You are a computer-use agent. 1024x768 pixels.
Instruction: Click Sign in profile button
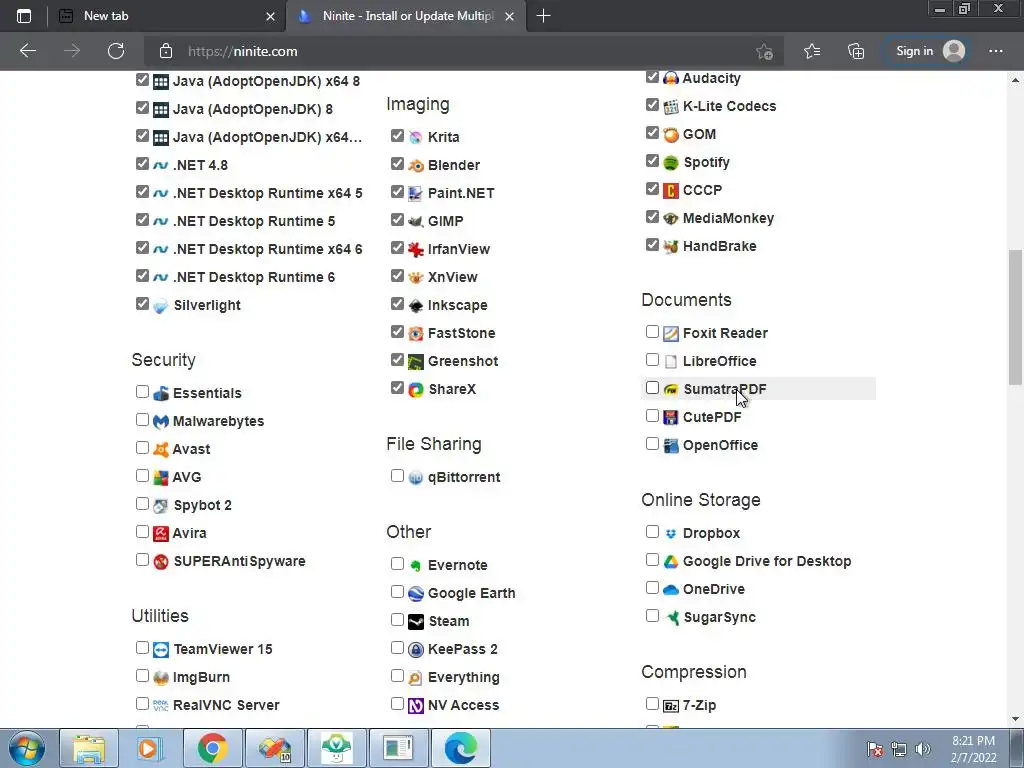click(x=930, y=51)
